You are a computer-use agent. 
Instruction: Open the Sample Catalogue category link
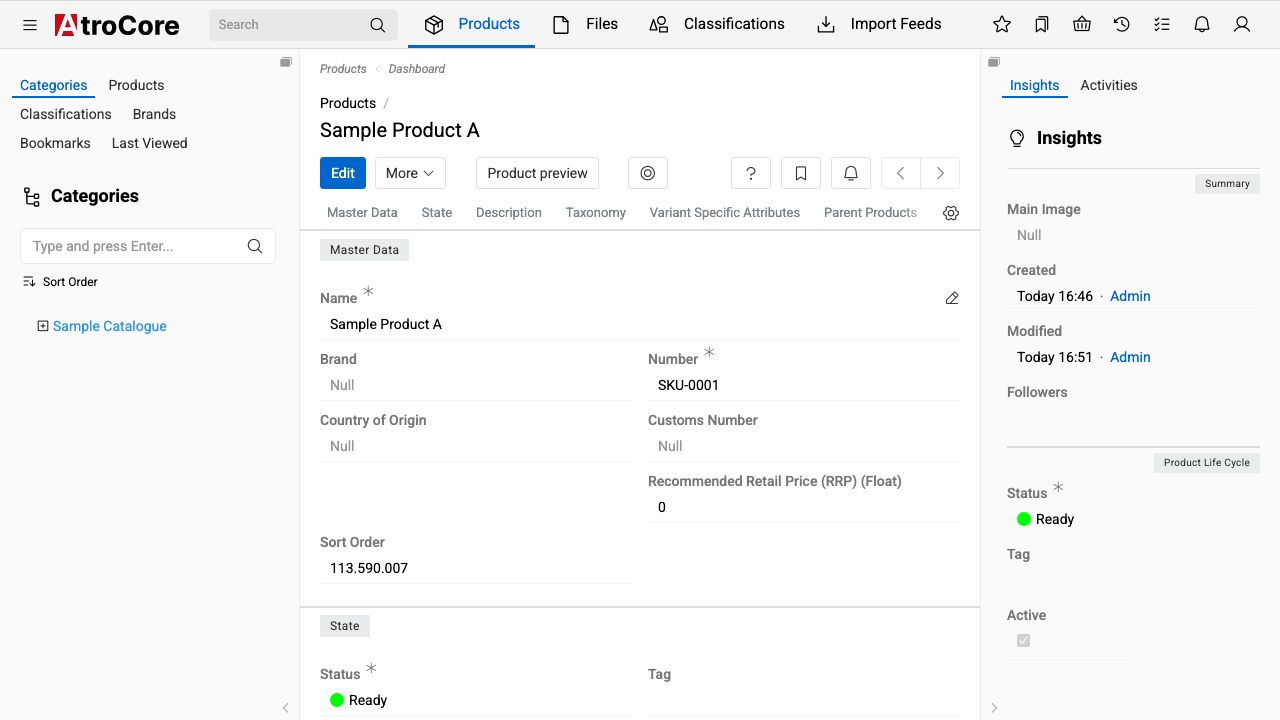click(x=110, y=326)
